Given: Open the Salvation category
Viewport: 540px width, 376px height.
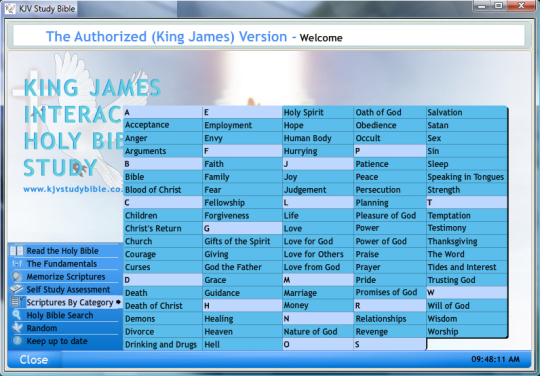Looking at the screenshot, I should tap(467, 112).
